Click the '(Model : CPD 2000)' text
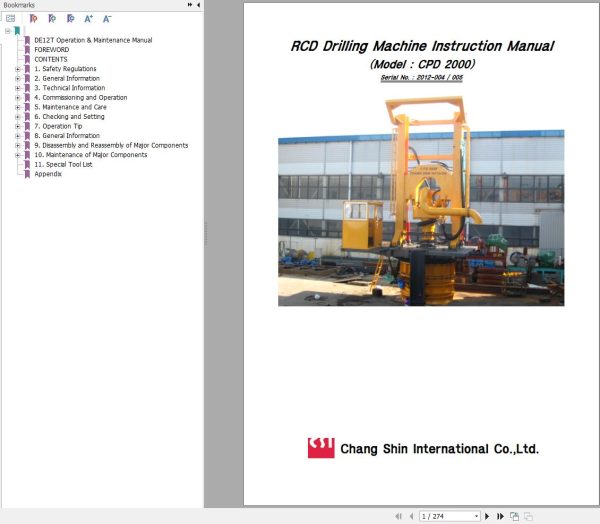Image resolution: width=600 pixels, height=524 pixels. [422, 64]
